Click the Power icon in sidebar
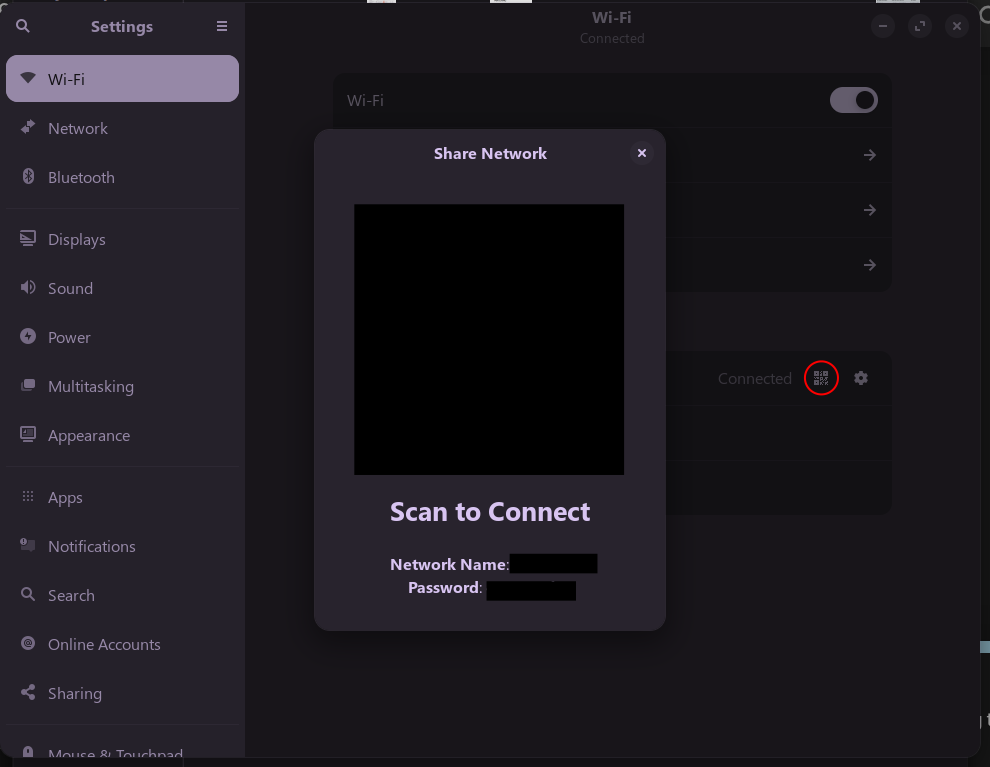 point(28,337)
